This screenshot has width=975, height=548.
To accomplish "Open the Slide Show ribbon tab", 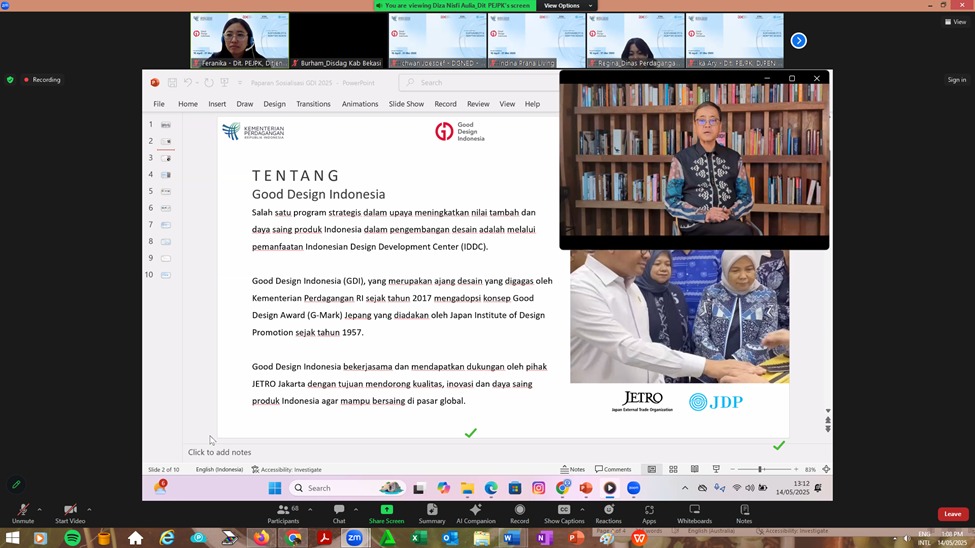I will (406, 104).
